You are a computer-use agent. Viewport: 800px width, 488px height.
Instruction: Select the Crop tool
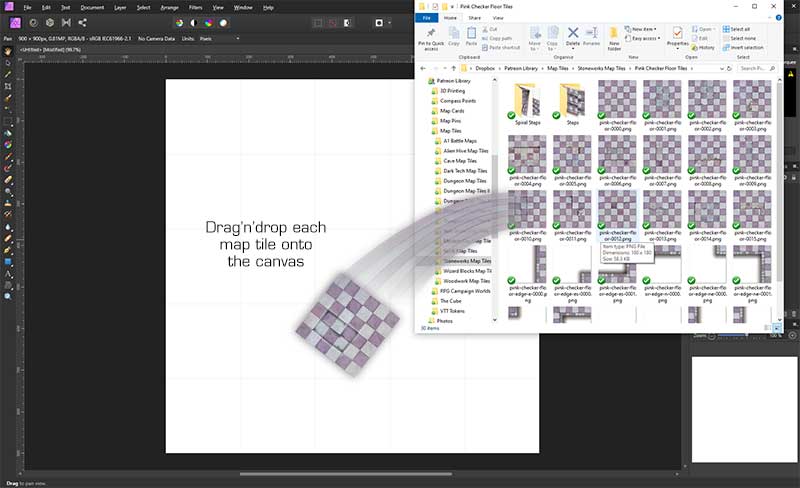tap(8, 86)
